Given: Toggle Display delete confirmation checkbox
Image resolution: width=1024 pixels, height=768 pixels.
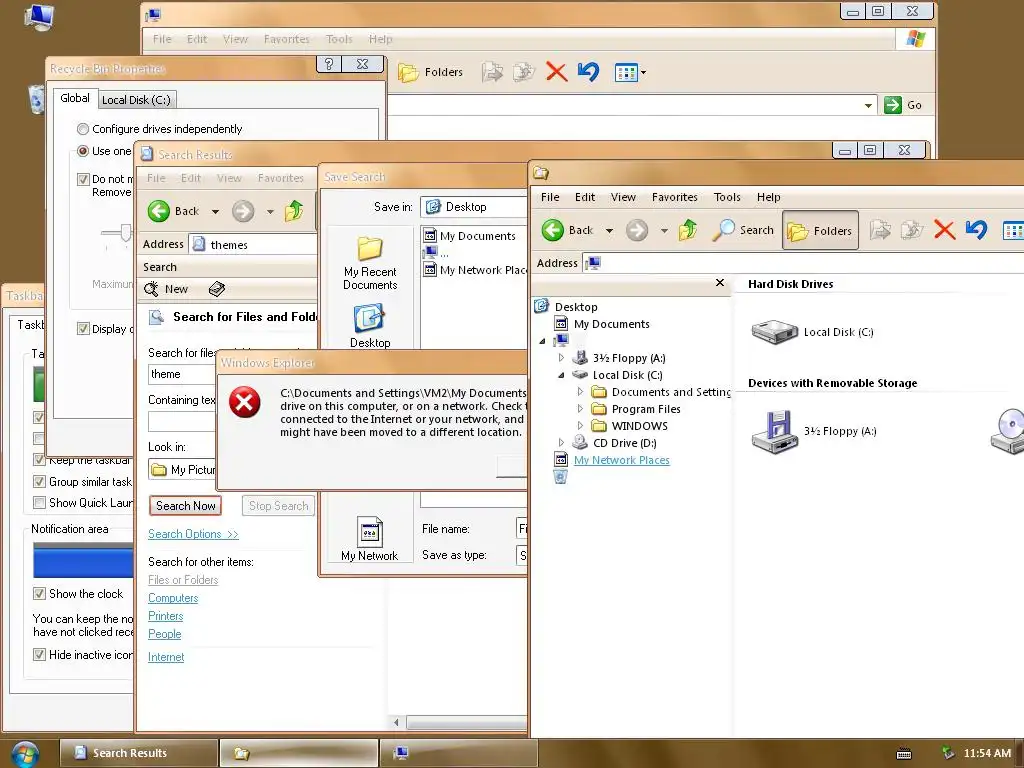Looking at the screenshot, I should 83,328.
